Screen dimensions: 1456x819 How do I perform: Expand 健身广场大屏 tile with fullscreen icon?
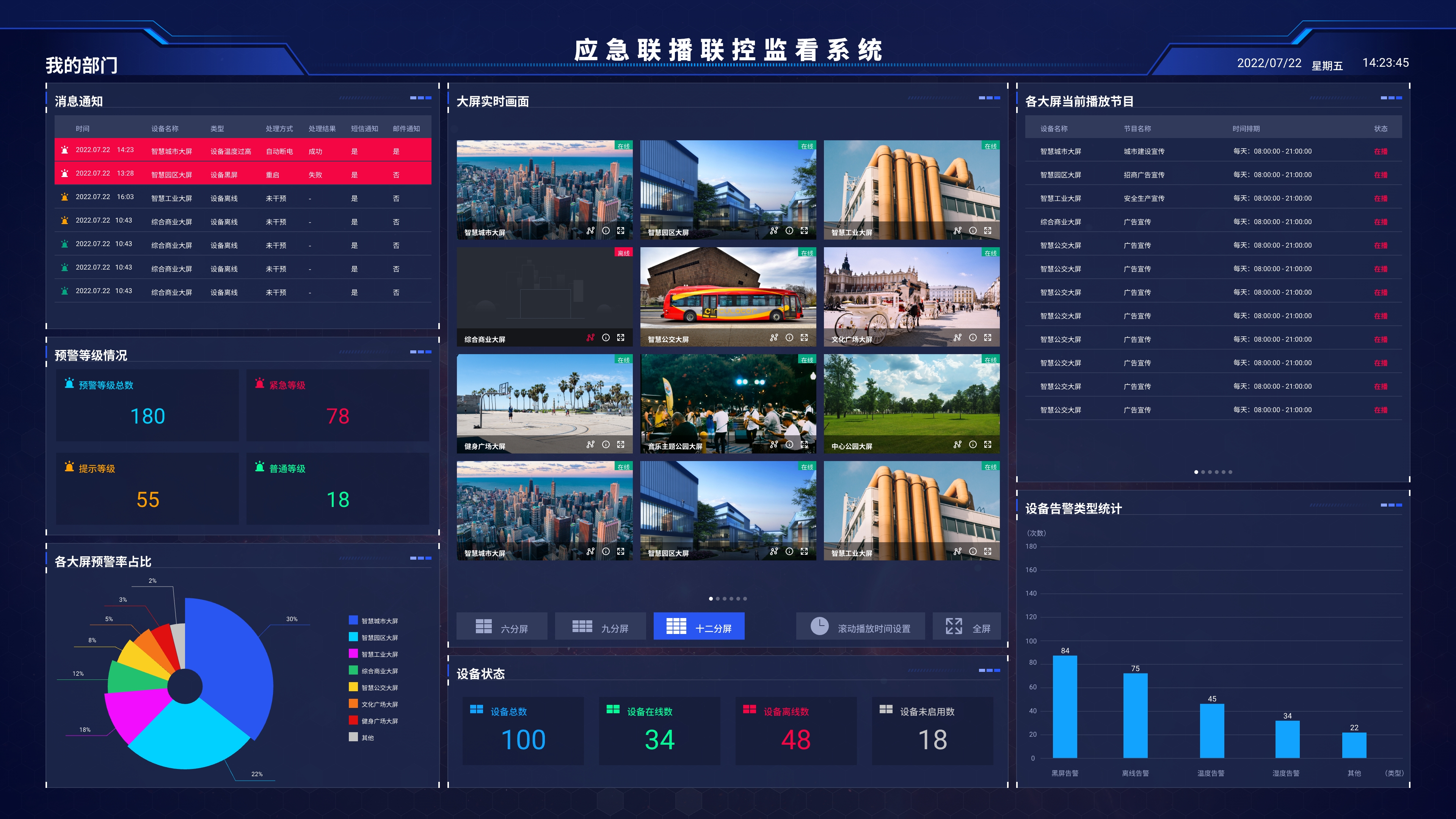(x=621, y=444)
